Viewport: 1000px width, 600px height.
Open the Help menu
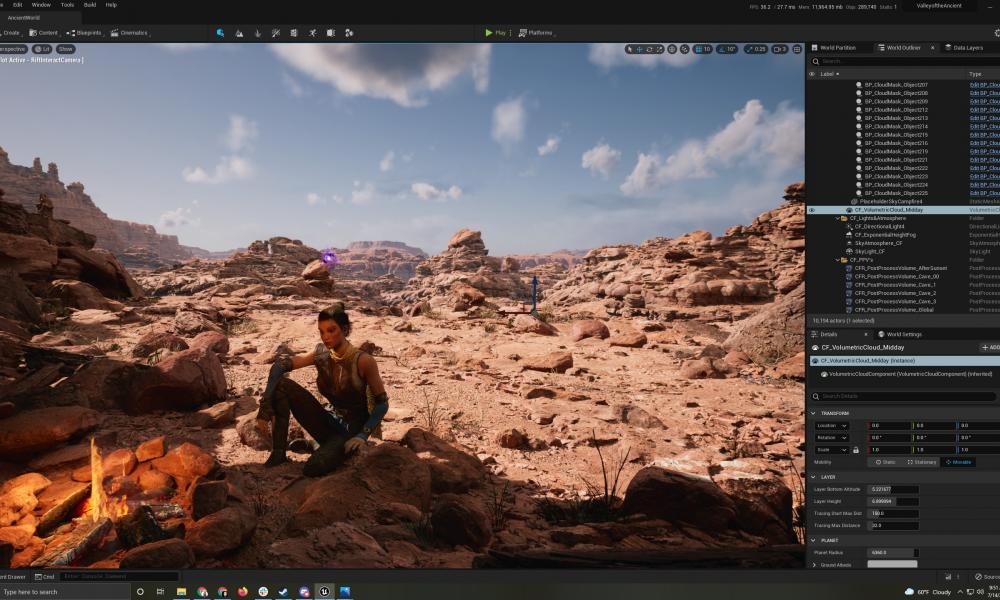(111, 4)
